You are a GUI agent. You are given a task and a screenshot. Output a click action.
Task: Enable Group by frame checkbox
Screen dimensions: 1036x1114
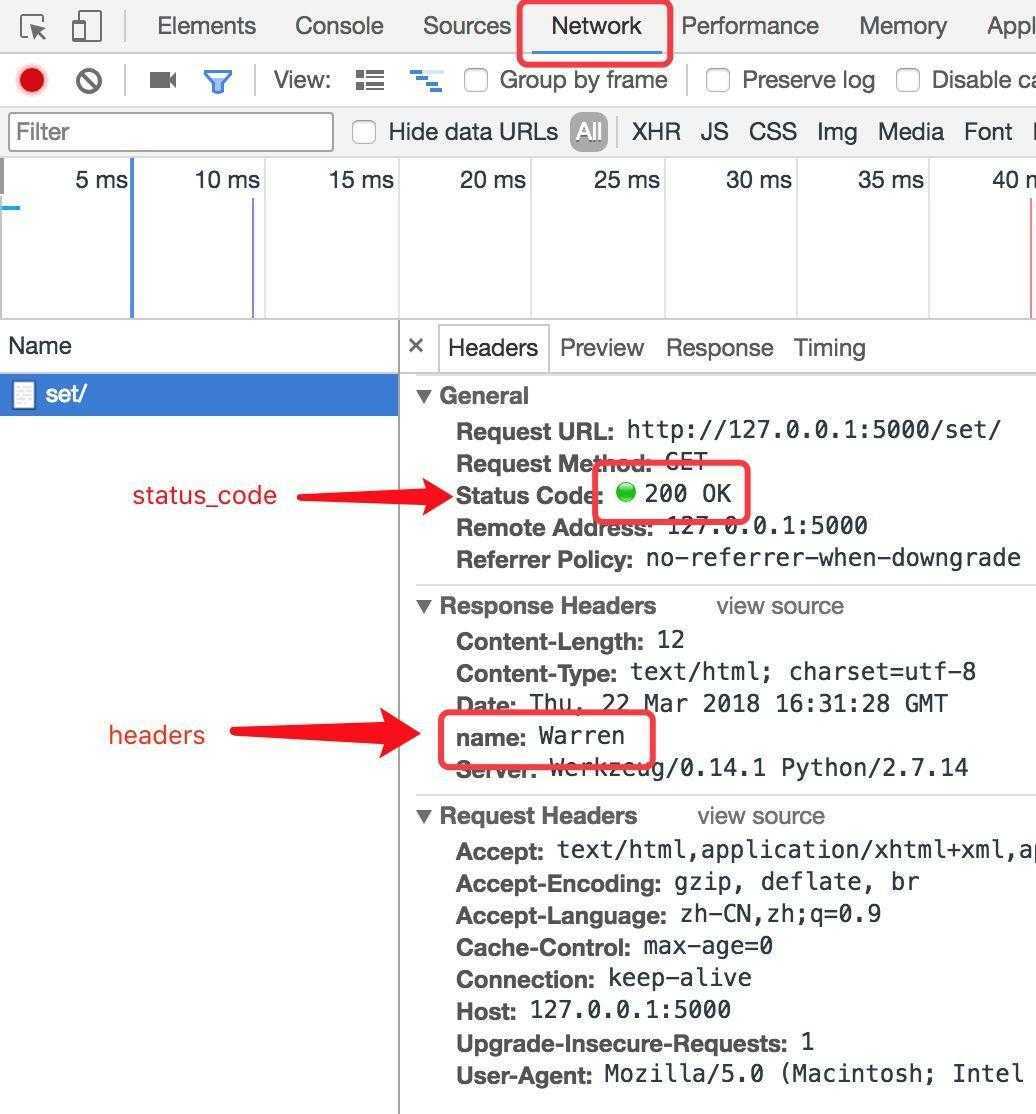pos(475,80)
